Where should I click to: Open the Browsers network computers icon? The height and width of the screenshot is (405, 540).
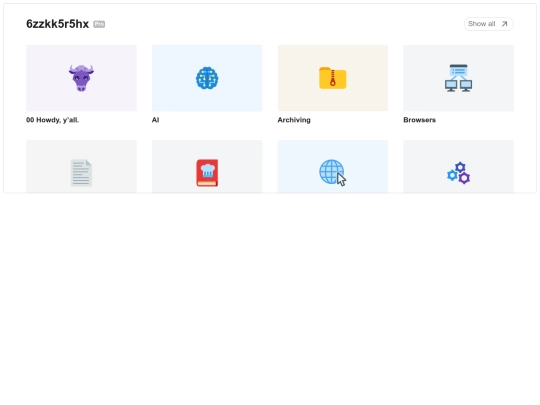(x=458, y=78)
